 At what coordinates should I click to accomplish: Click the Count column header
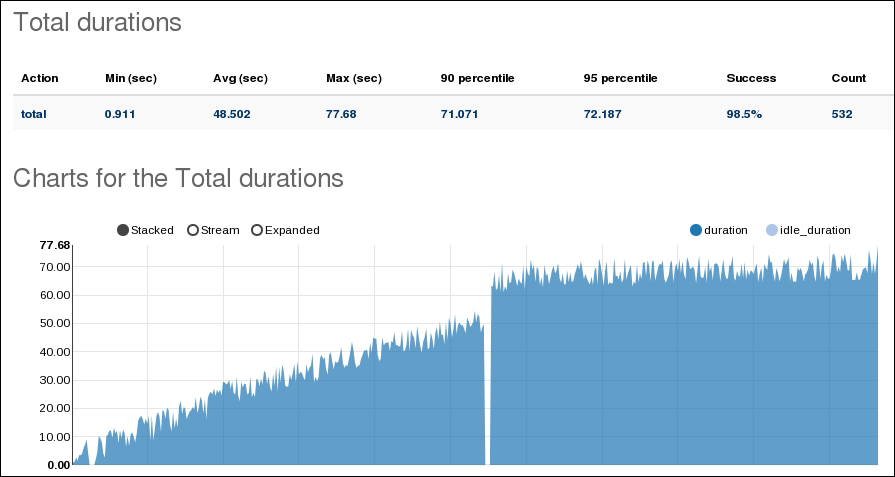pos(848,78)
